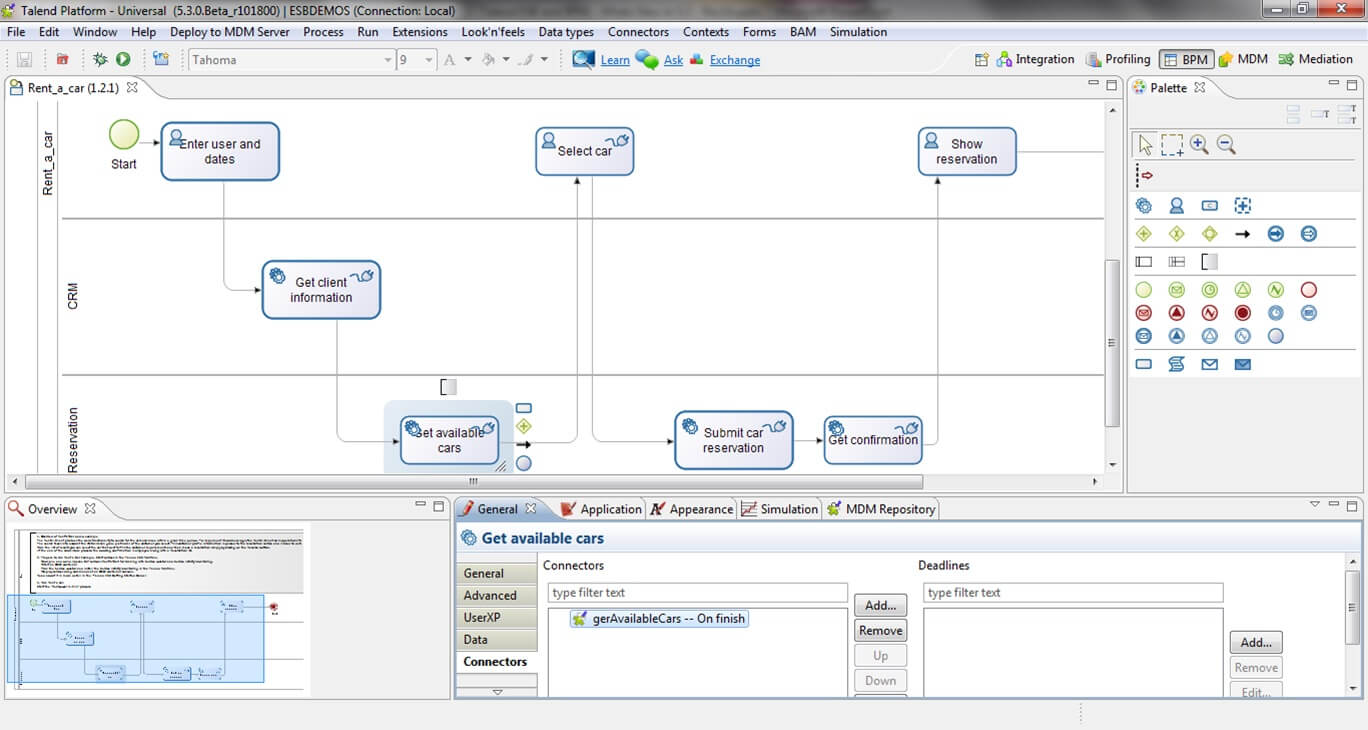Click the fill color swatch in the toolbar
1368x730 pixels.
click(489, 59)
